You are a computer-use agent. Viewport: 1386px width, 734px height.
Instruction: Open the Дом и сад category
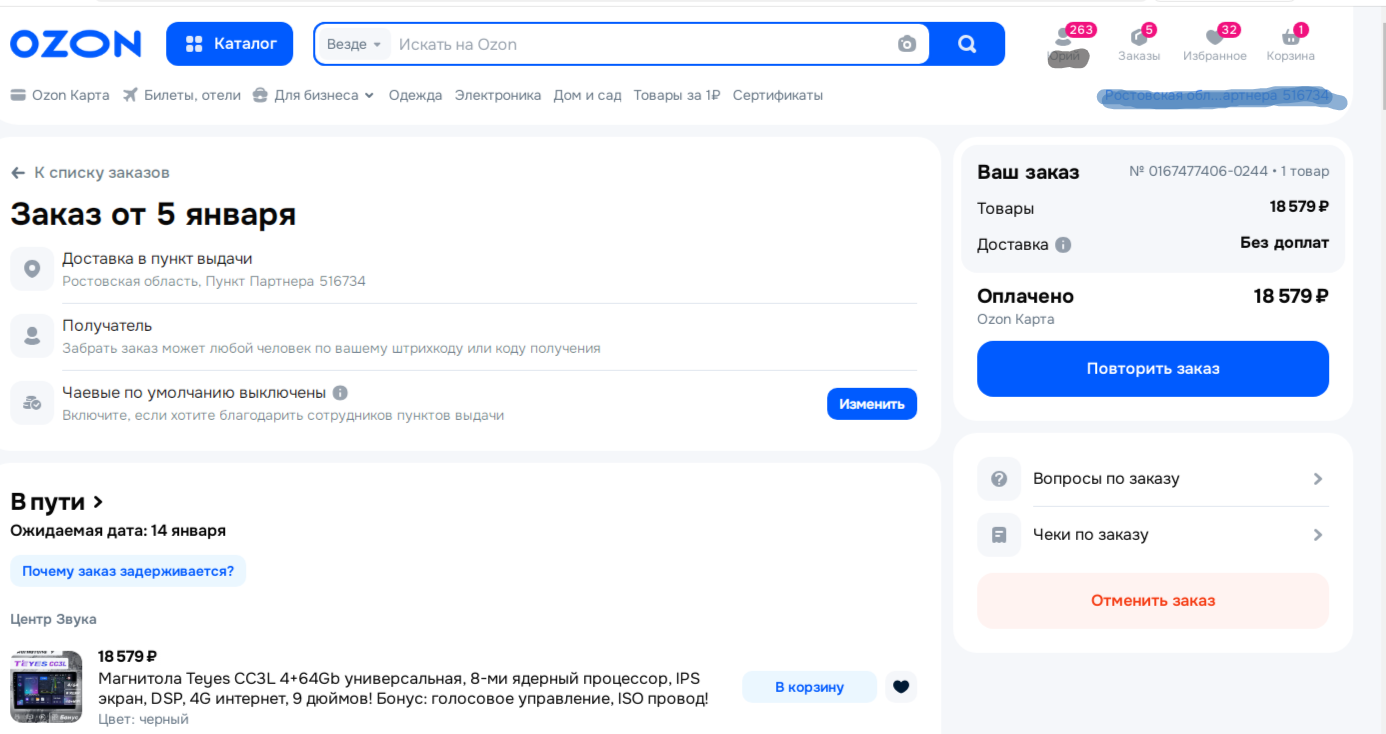click(587, 95)
